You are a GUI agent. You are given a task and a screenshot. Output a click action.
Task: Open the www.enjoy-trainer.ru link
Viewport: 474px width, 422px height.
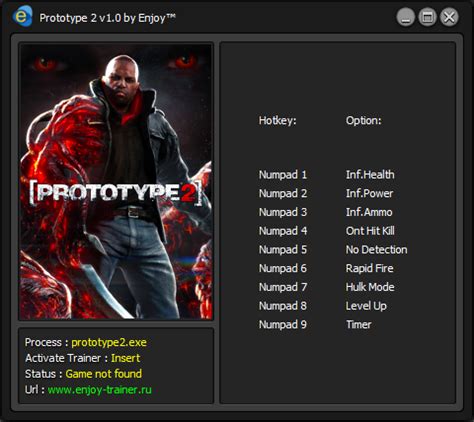click(x=100, y=390)
